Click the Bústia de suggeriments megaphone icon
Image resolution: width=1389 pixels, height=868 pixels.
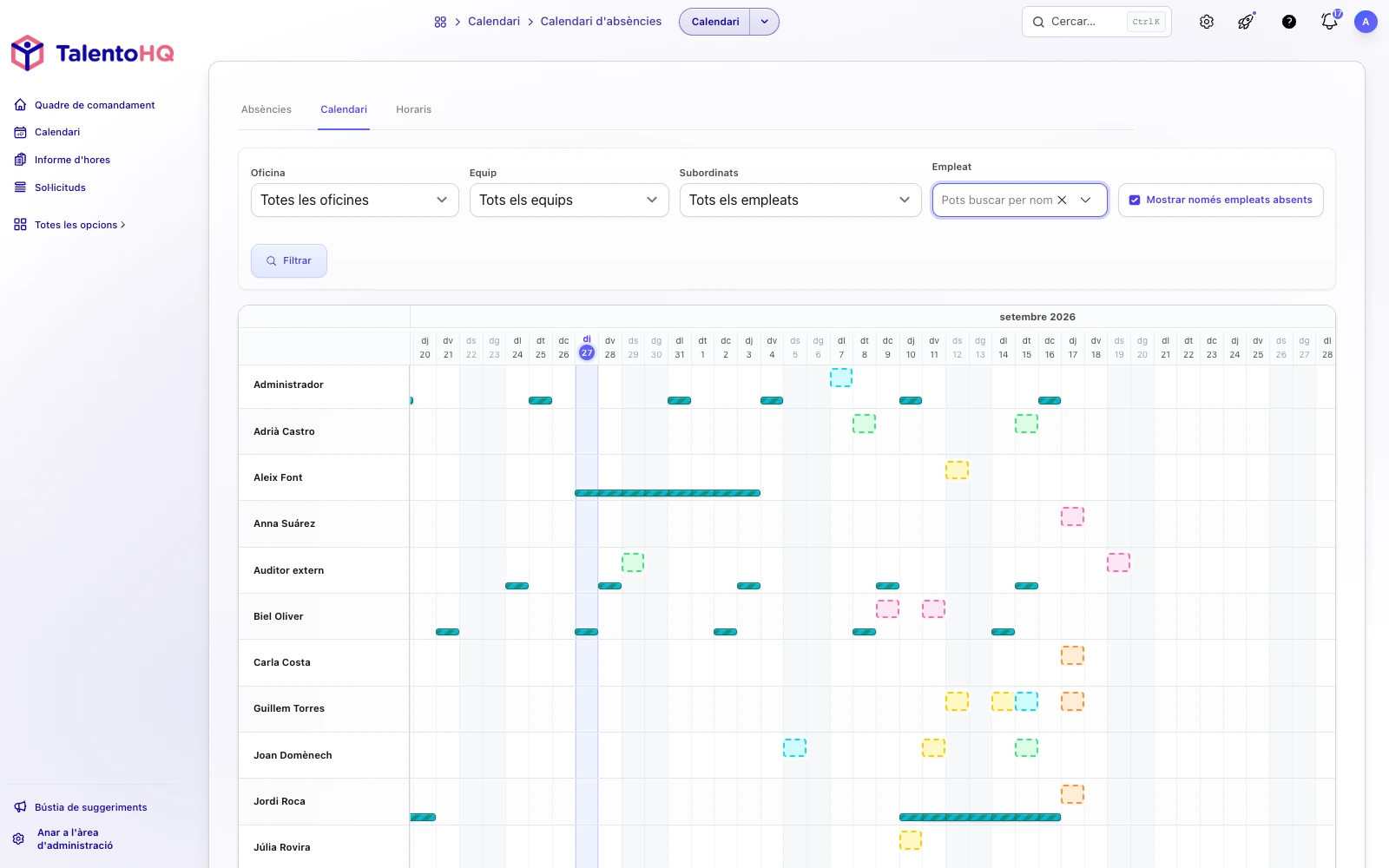pos(20,807)
